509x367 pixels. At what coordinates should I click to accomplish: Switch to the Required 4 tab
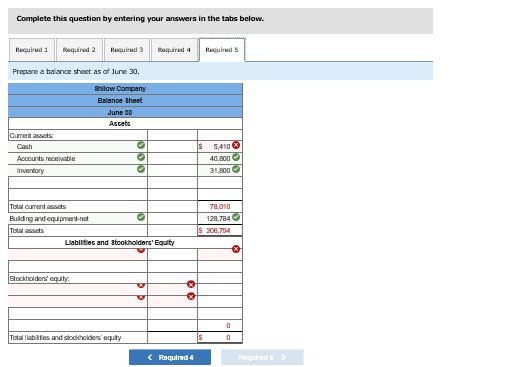[x=174, y=50]
